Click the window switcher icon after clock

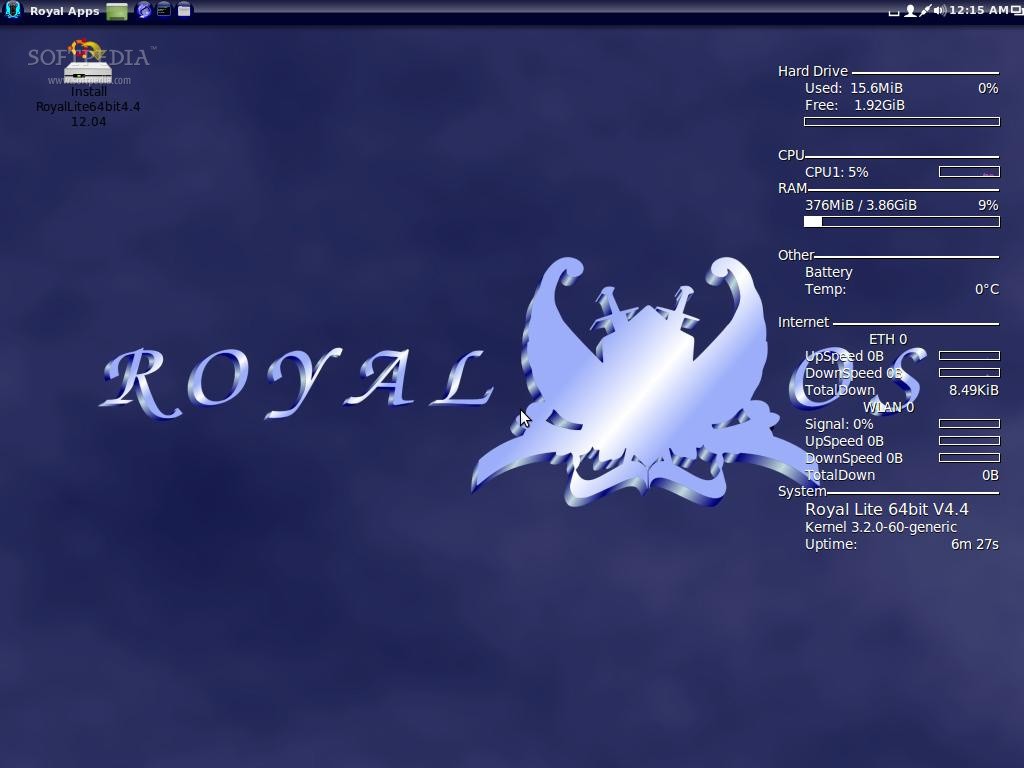(x=1017, y=10)
